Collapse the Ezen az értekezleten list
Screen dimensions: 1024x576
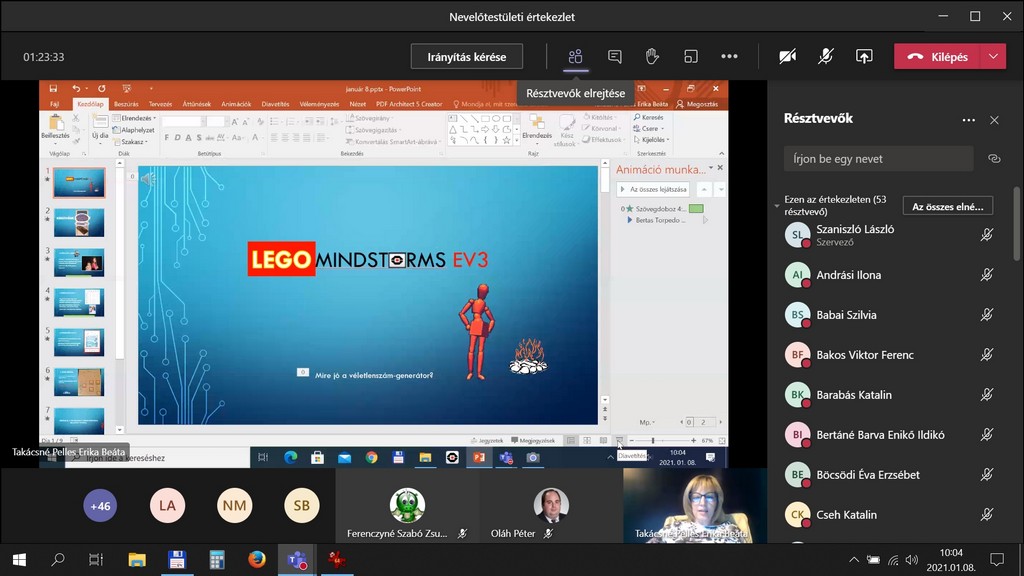[777, 206]
